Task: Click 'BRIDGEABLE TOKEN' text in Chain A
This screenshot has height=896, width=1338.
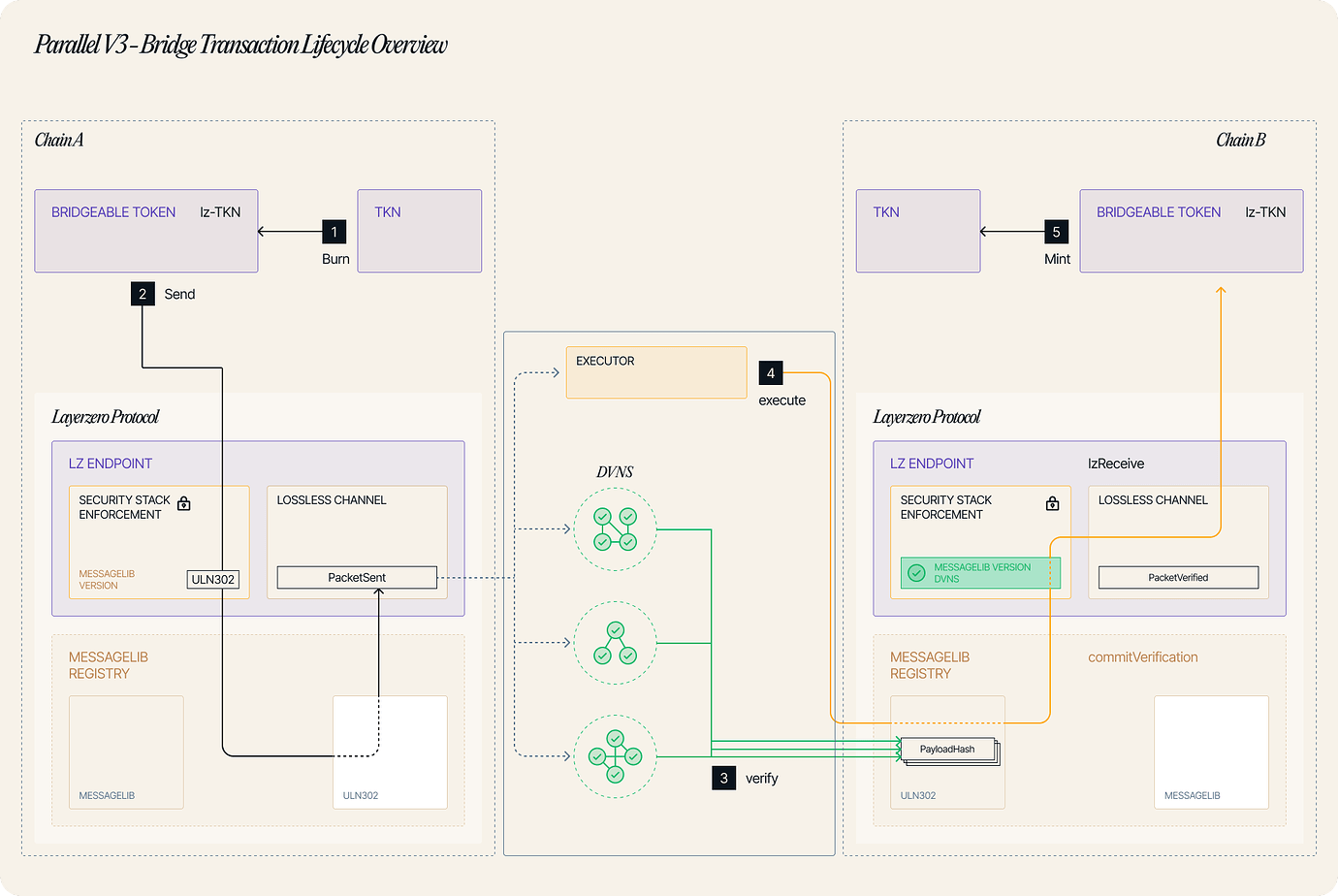Action: pyautogui.click(x=113, y=212)
